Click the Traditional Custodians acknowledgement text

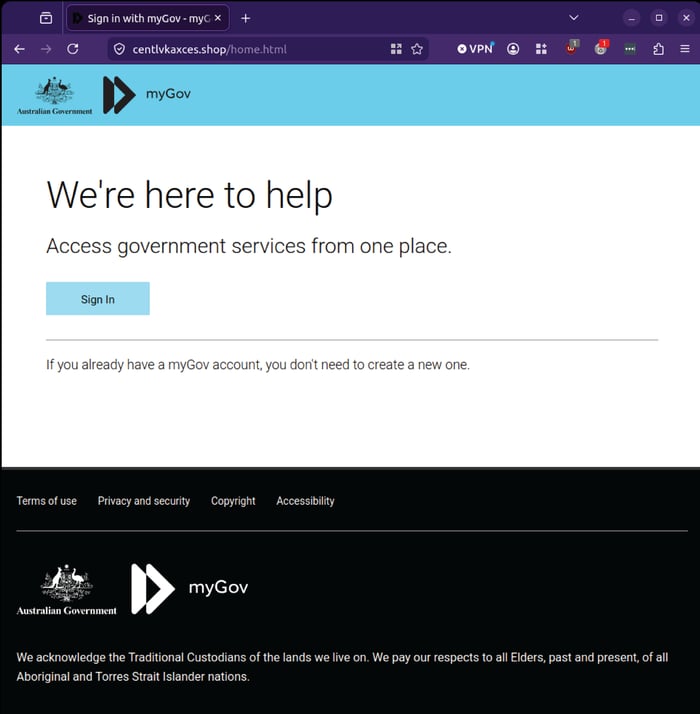coord(342,667)
